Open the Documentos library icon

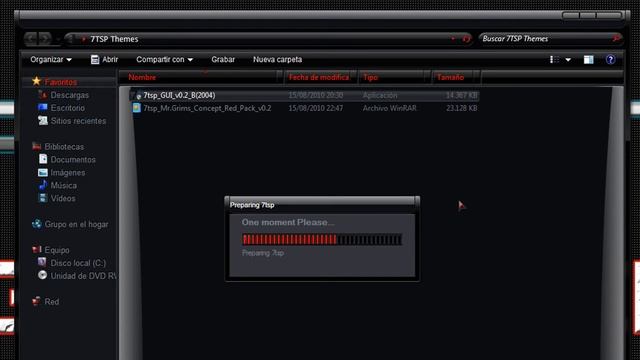tap(42, 159)
